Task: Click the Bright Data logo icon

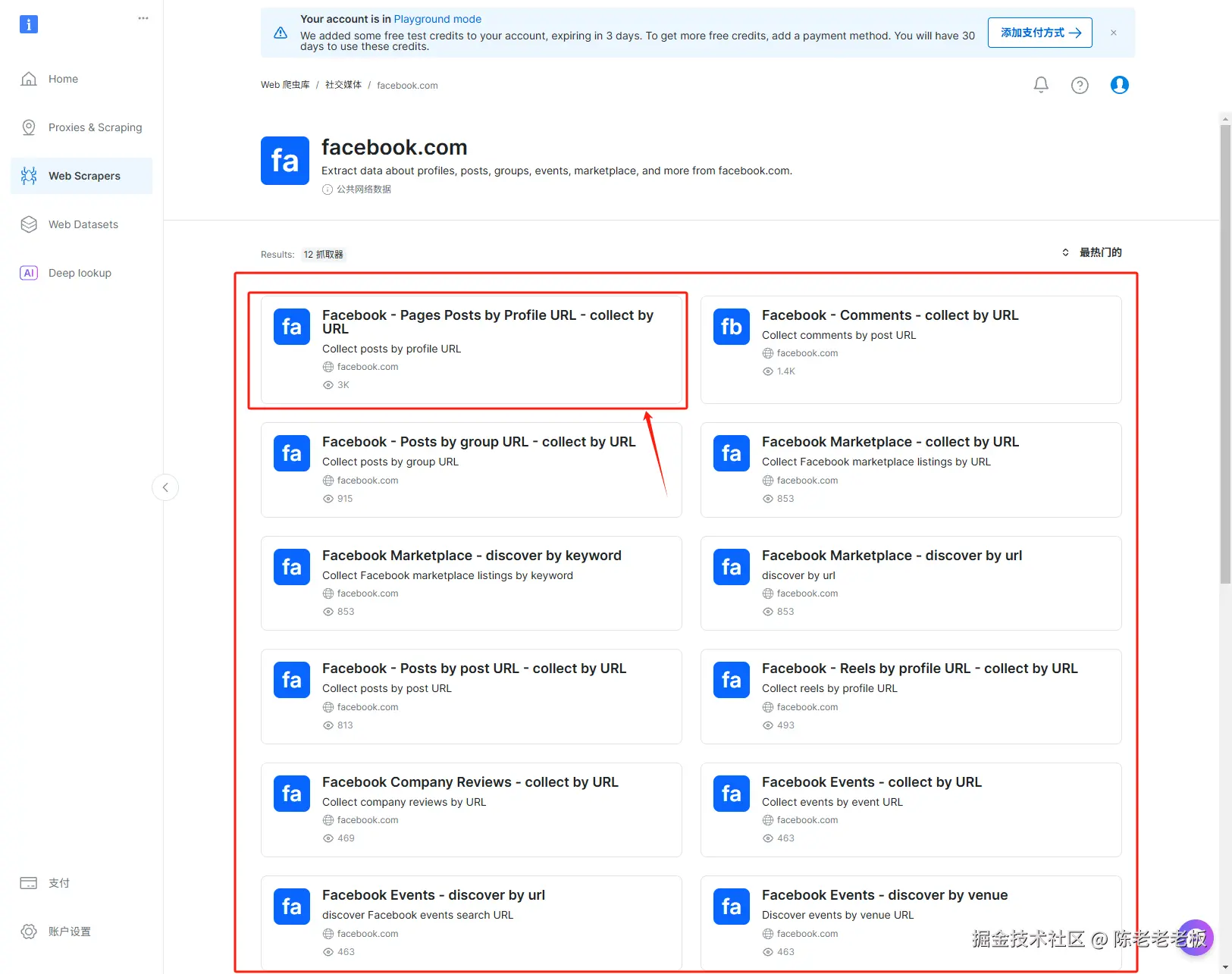Action: coord(29,24)
